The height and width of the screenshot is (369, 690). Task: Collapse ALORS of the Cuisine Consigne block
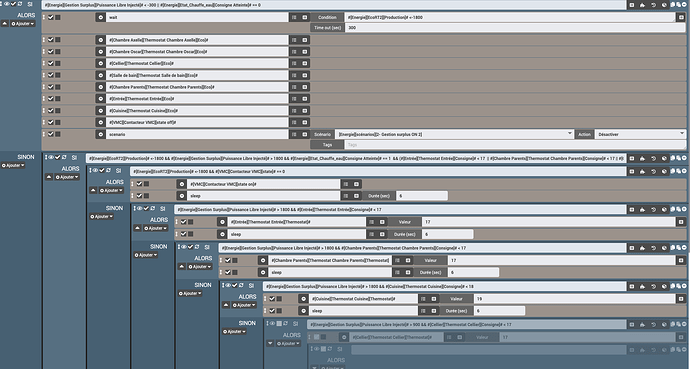pyautogui.click(x=226, y=305)
